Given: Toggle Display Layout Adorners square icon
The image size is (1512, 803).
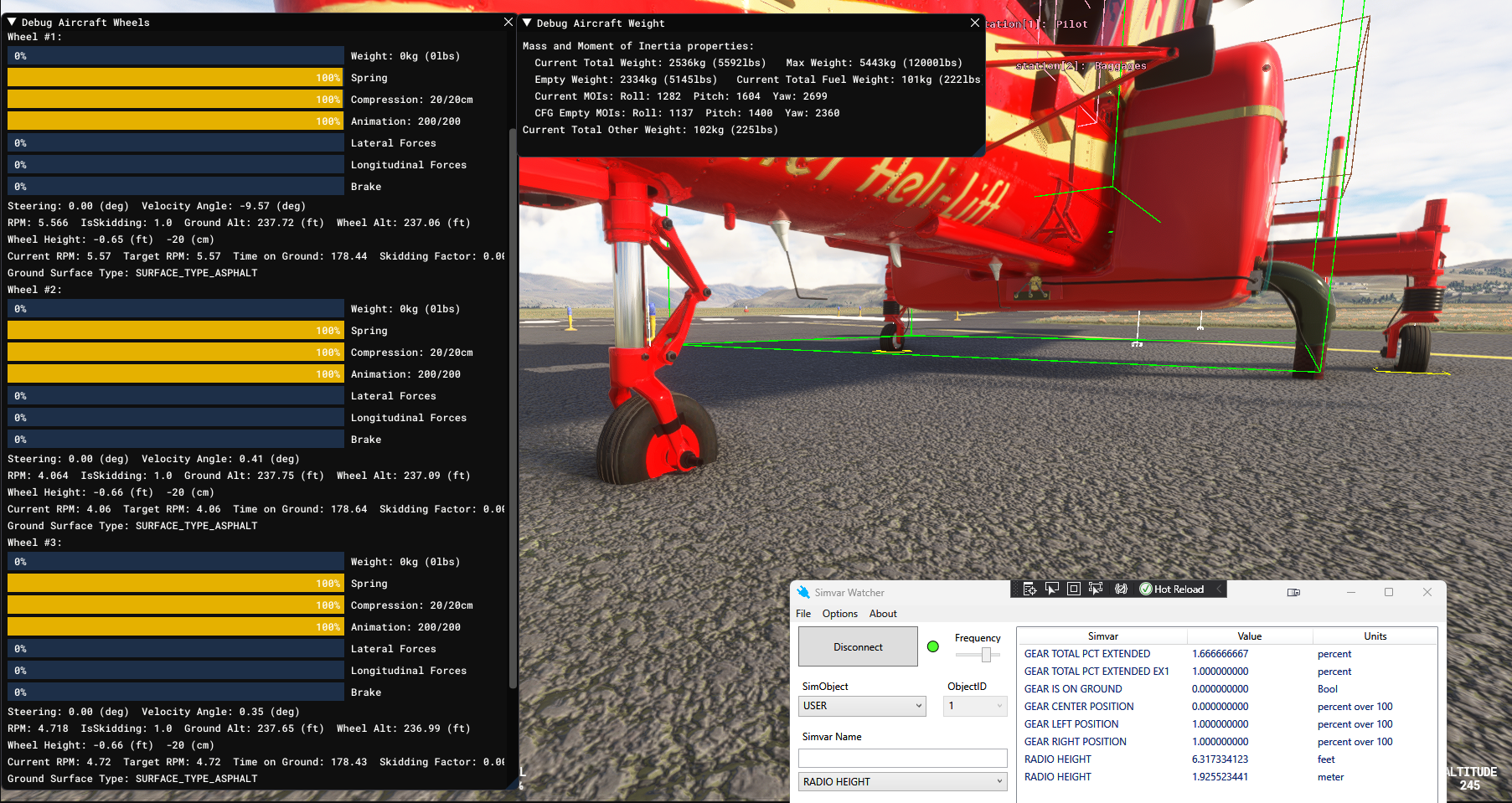Looking at the screenshot, I should point(1074,589).
